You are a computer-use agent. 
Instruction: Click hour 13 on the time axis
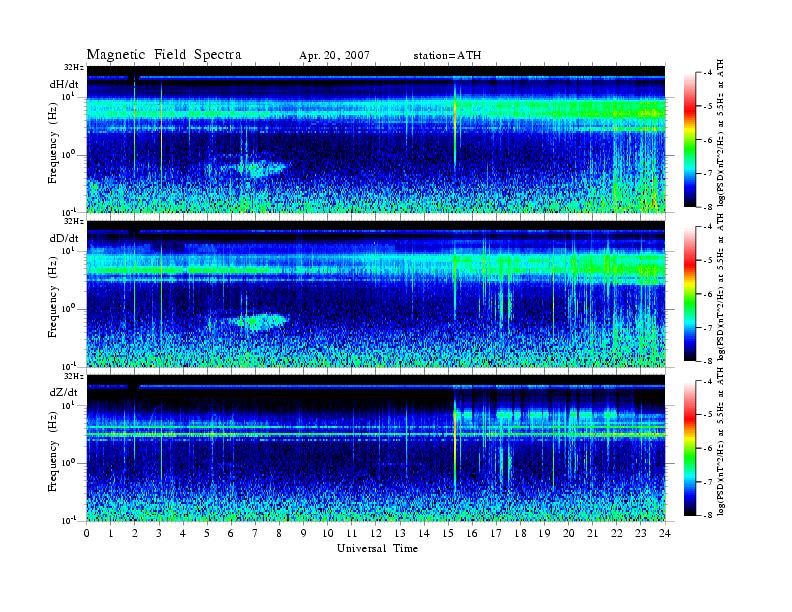pos(400,534)
